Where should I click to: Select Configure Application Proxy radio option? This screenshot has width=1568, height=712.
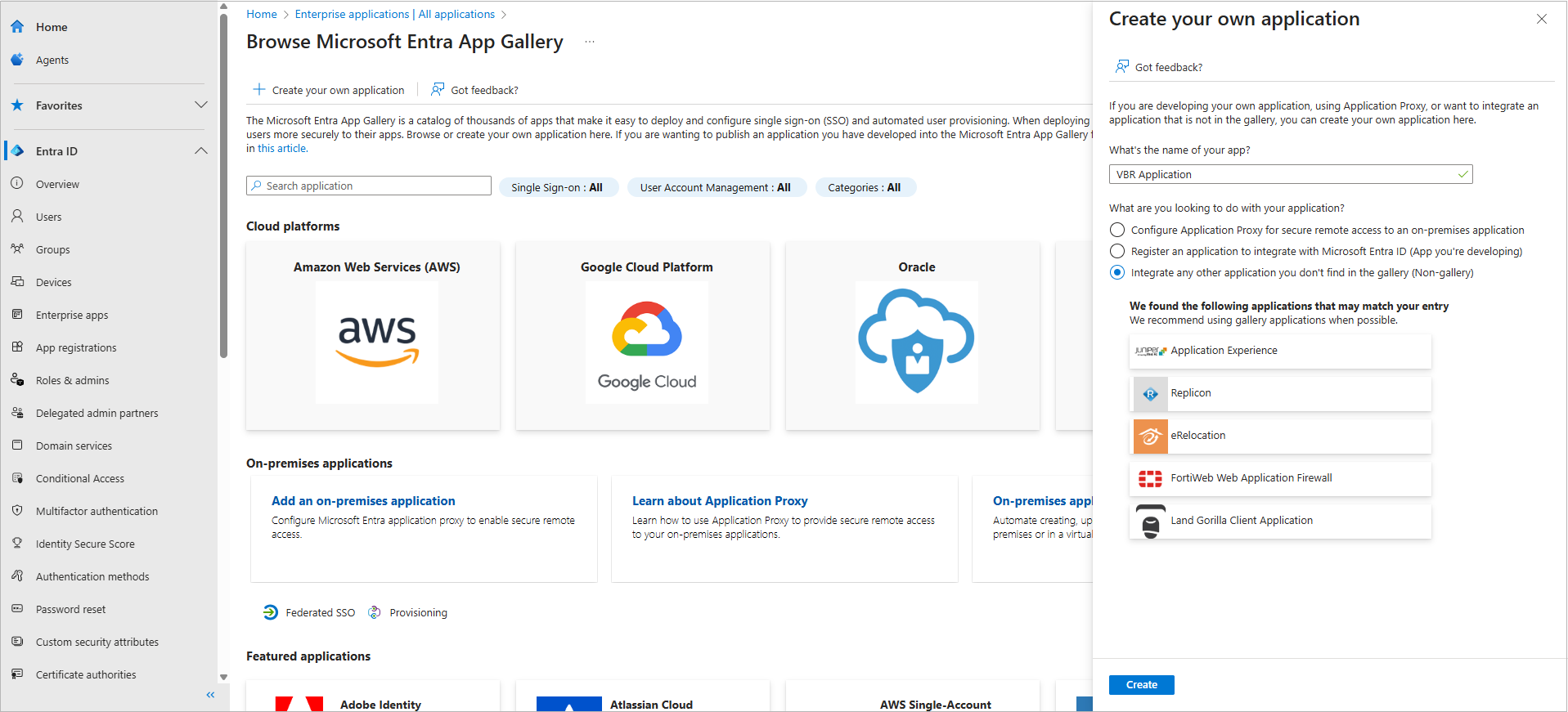click(1117, 230)
